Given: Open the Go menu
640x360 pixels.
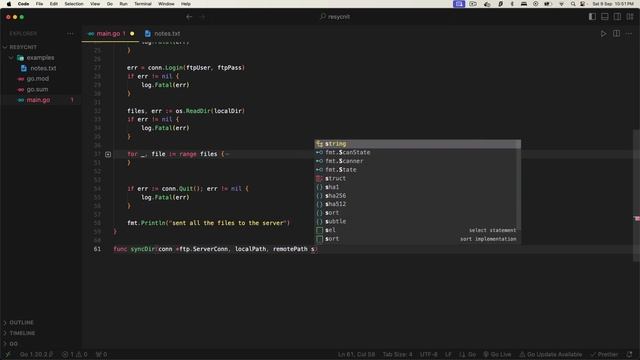Looking at the screenshot, I should click(110, 4).
